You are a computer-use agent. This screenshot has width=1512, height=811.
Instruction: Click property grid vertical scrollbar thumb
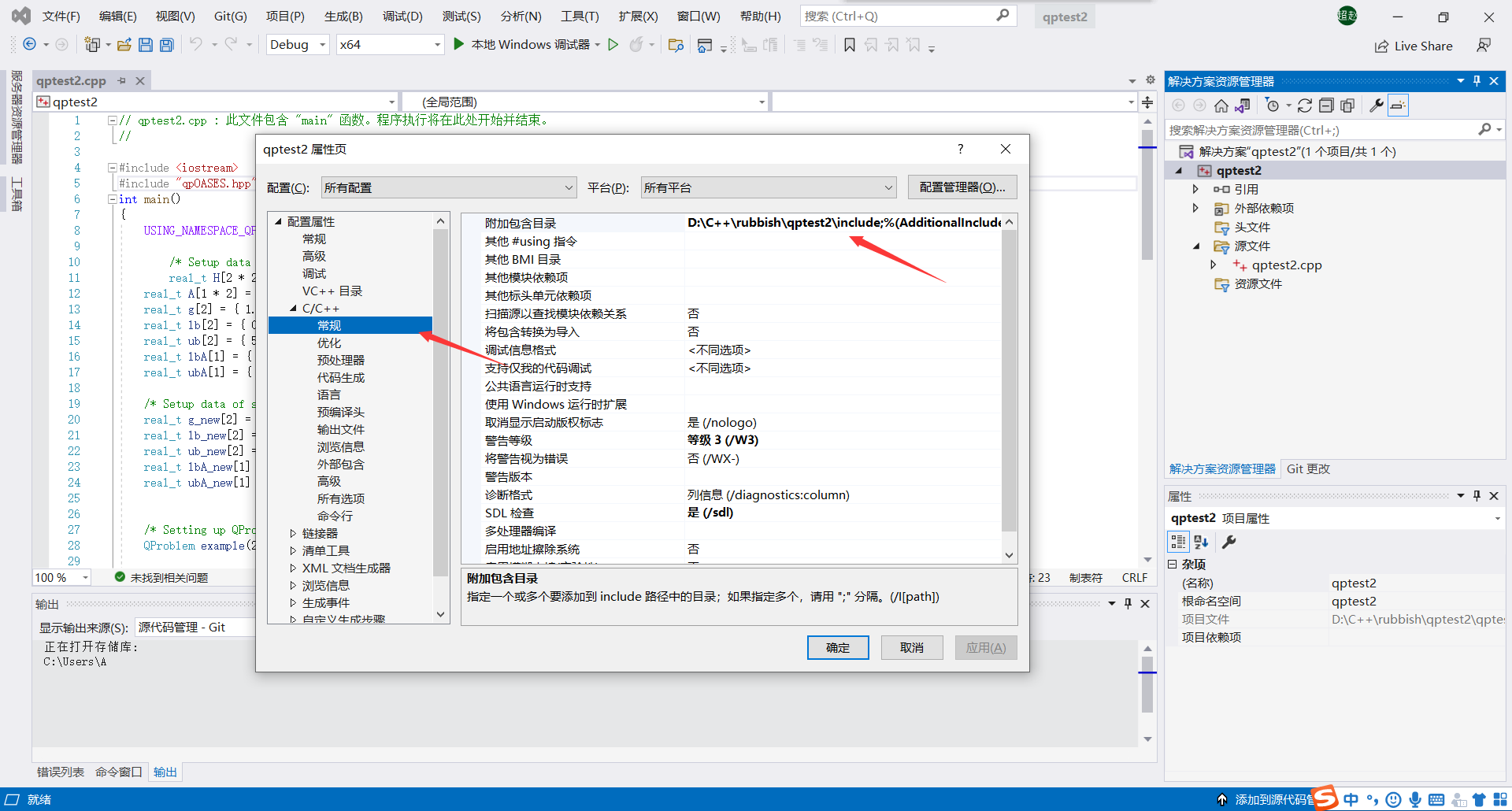(1009, 381)
